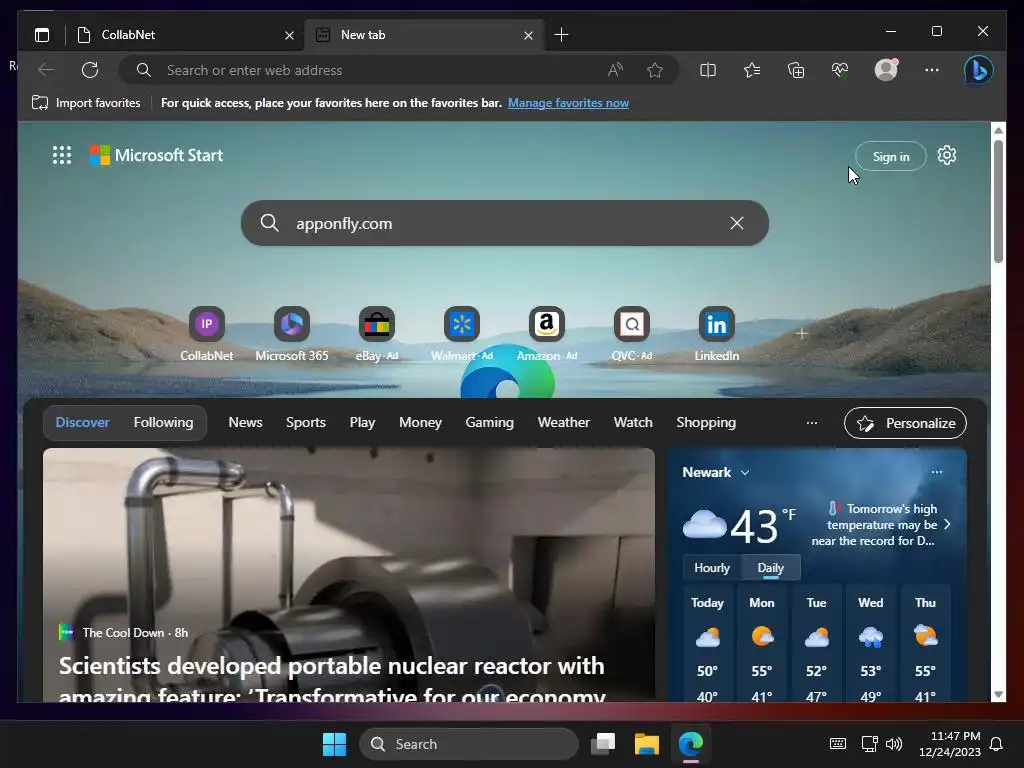Expand the Newark location dropdown

click(x=744, y=472)
